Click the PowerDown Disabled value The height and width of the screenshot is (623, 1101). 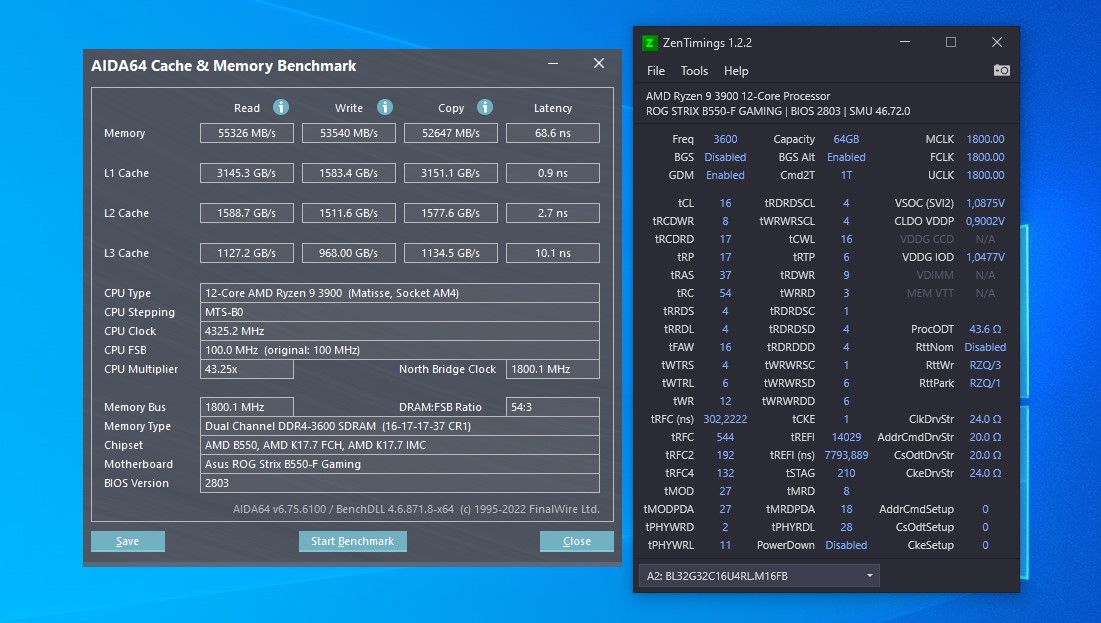(846, 545)
